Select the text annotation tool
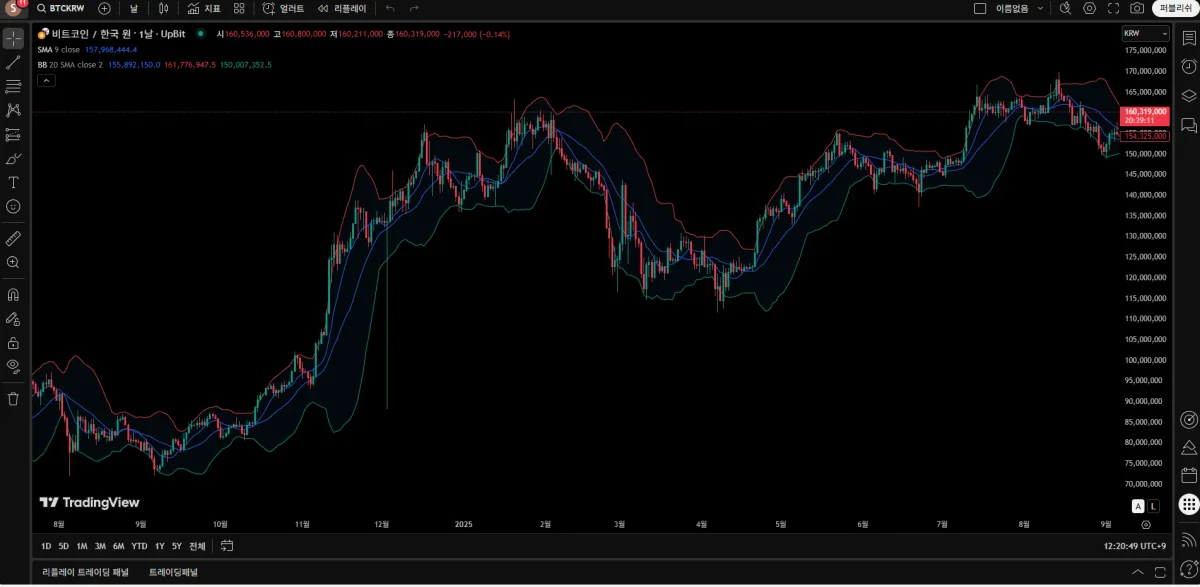1200x587 pixels. [13, 182]
